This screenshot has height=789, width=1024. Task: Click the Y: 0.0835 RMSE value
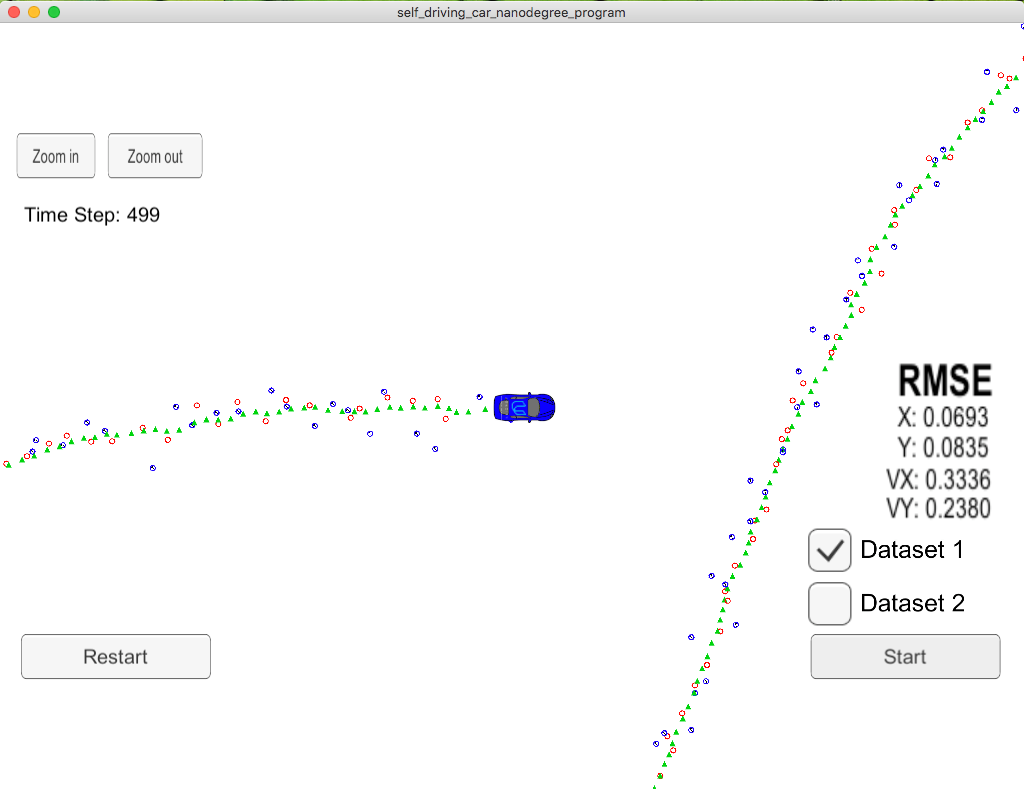click(x=943, y=448)
